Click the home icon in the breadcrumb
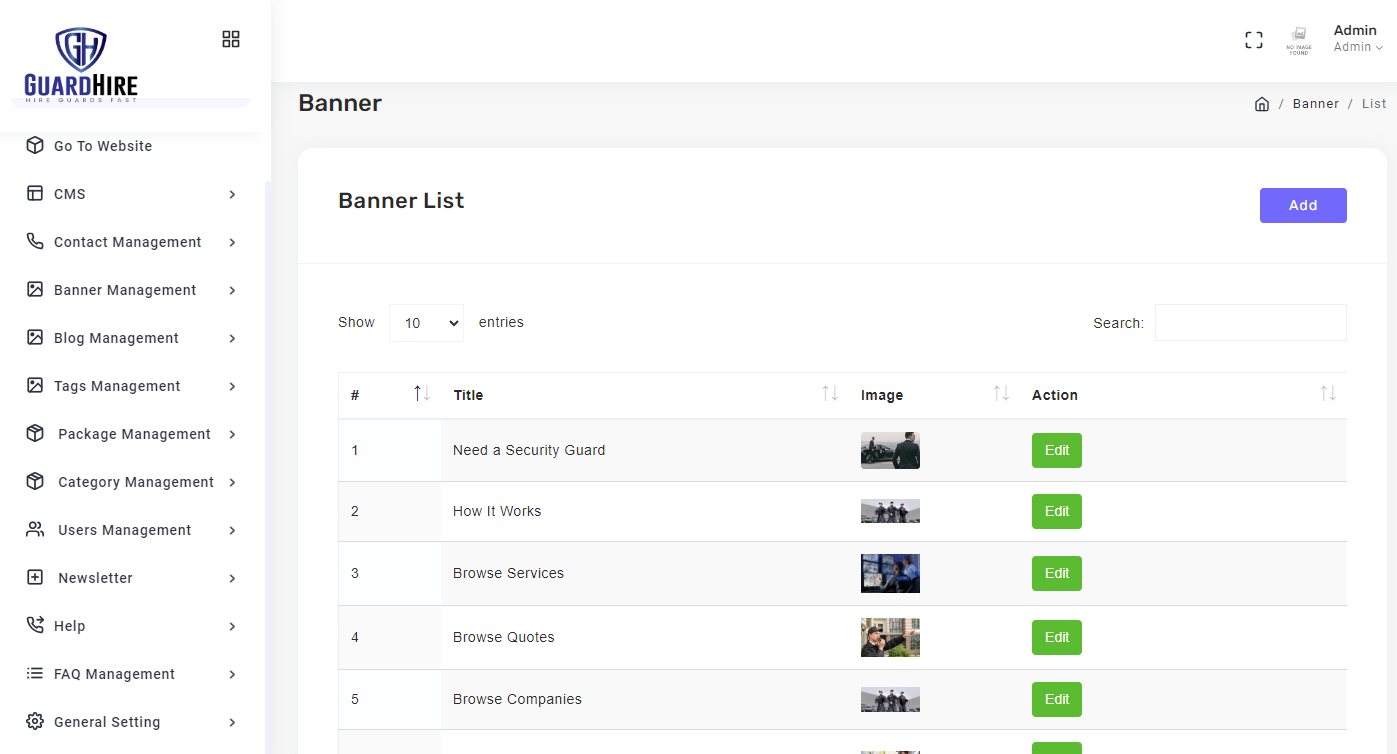Image resolution: width=1397 pixels, height=754 pixels. (1262, 104)
